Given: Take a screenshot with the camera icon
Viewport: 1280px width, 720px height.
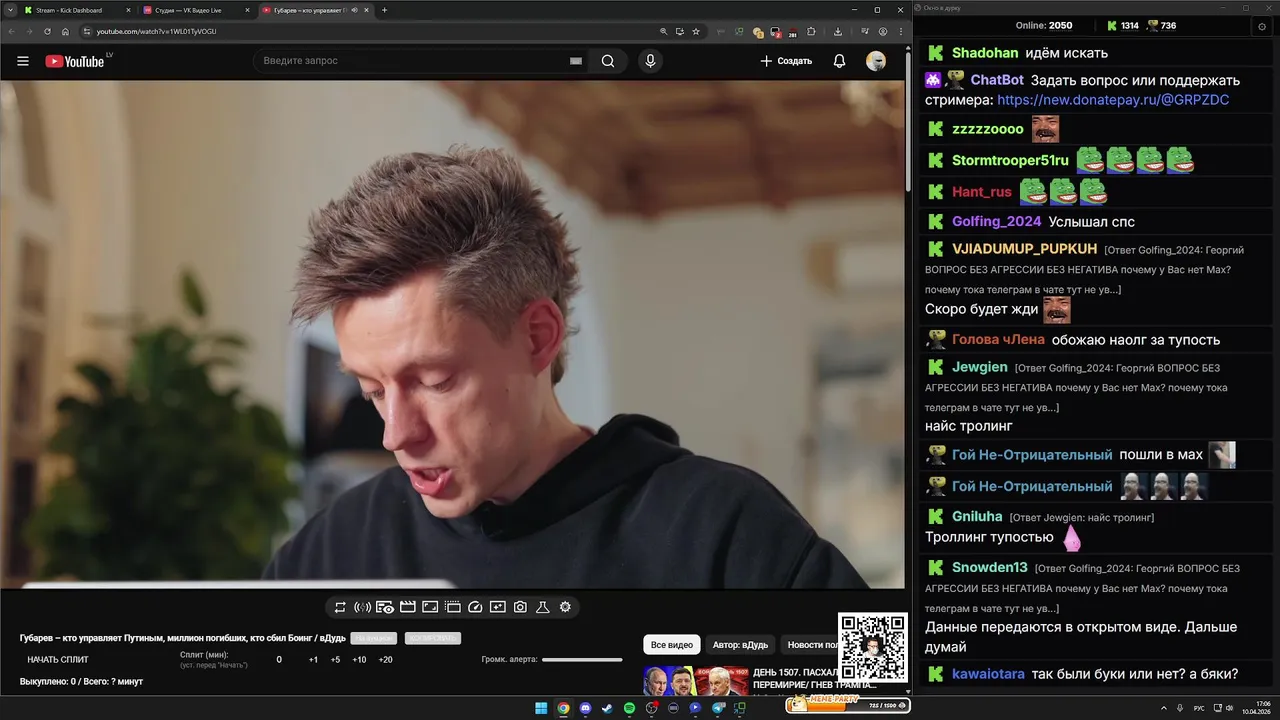Looking at the screenshot, I should [520, 607].
